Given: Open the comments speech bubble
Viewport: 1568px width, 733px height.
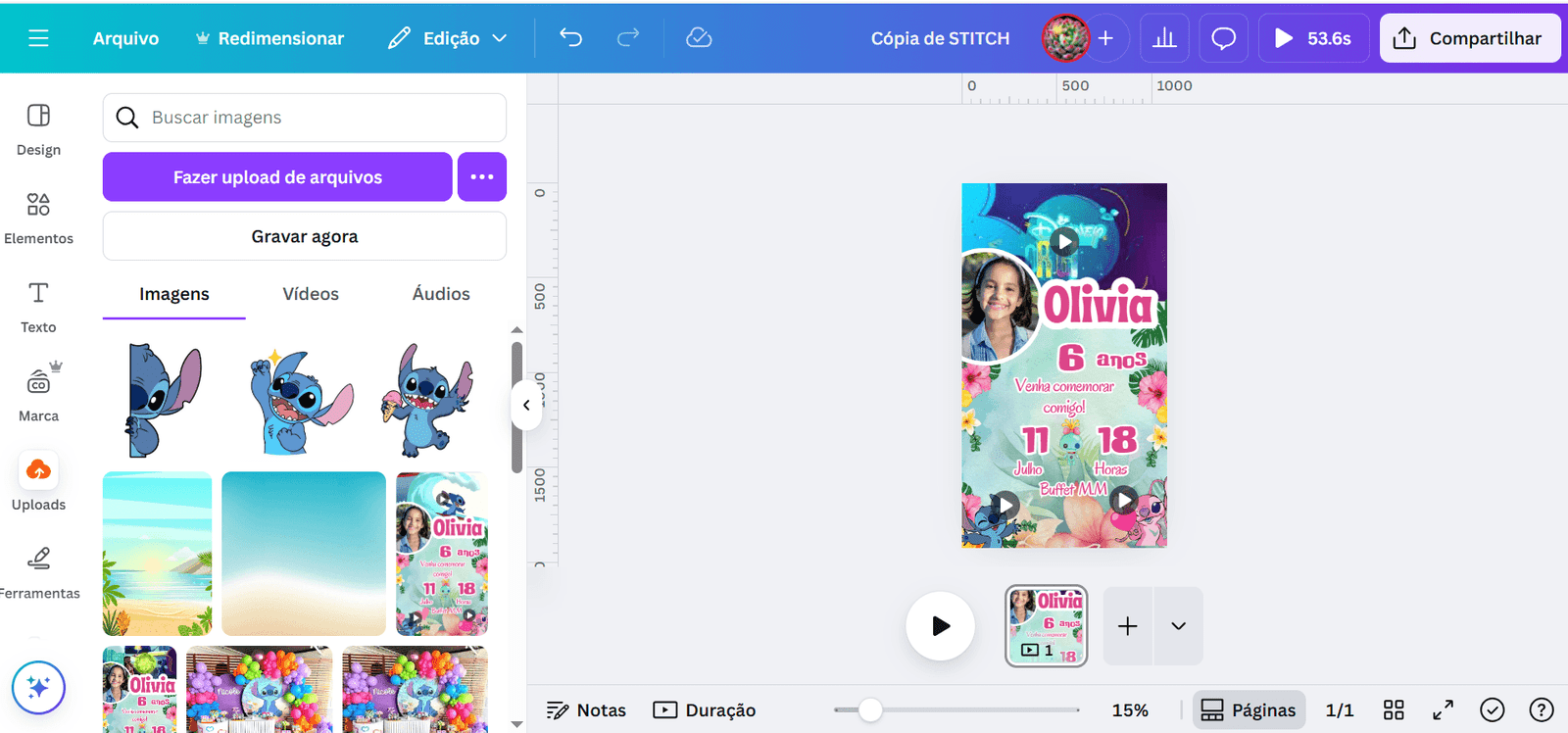Looking at the screenshot, I should [x=1223, y=38].
